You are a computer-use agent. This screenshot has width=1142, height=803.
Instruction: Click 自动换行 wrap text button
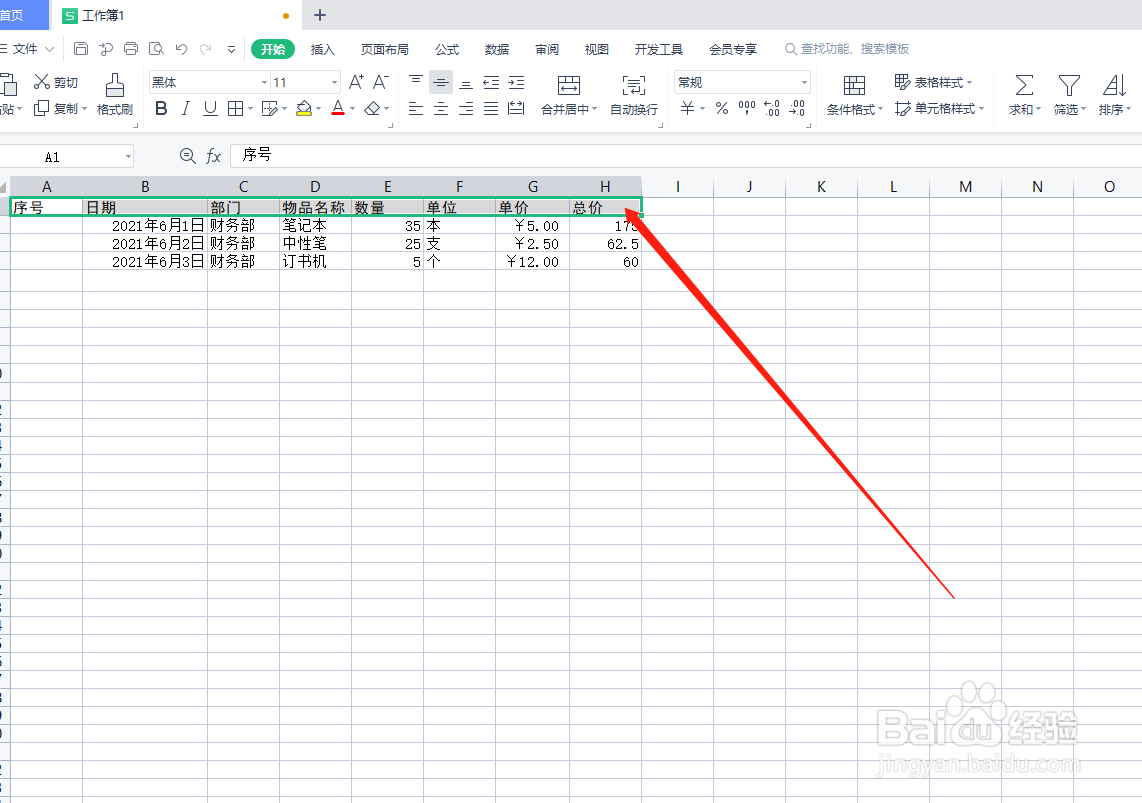click(634, 95)
